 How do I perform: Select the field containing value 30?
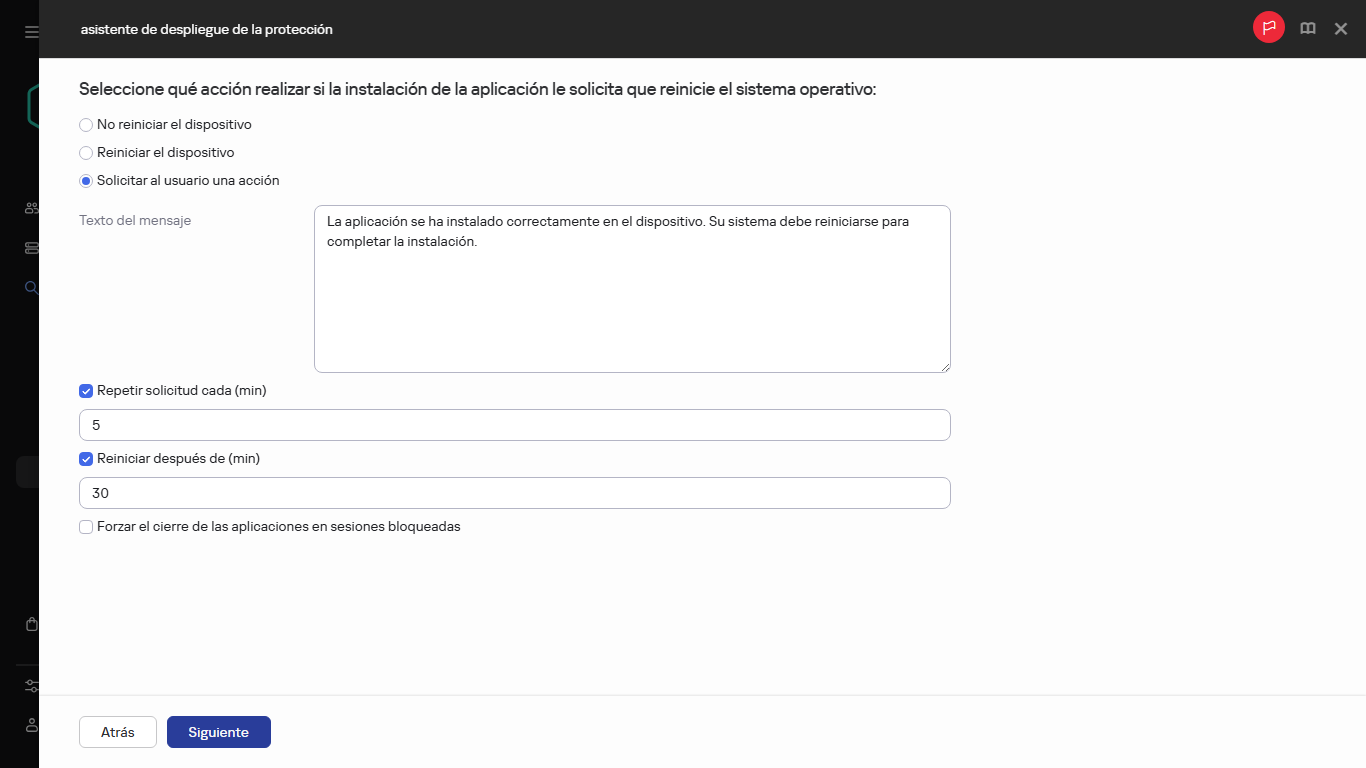(x=514, y=492)
